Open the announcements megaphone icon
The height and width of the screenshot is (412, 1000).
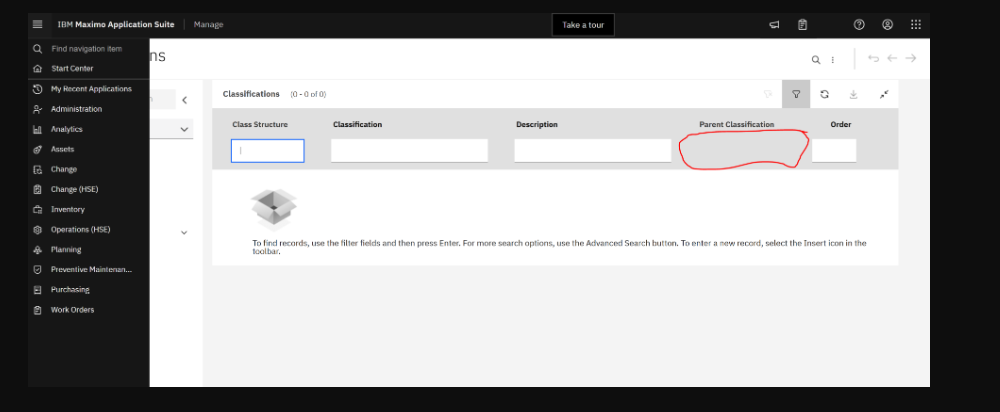coord(774,24)
